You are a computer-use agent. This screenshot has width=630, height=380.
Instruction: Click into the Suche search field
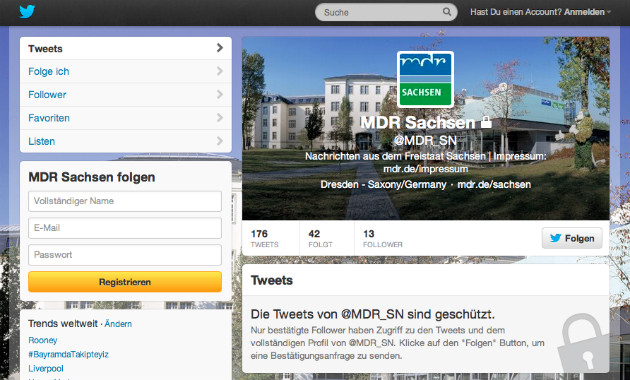(386, 12)
